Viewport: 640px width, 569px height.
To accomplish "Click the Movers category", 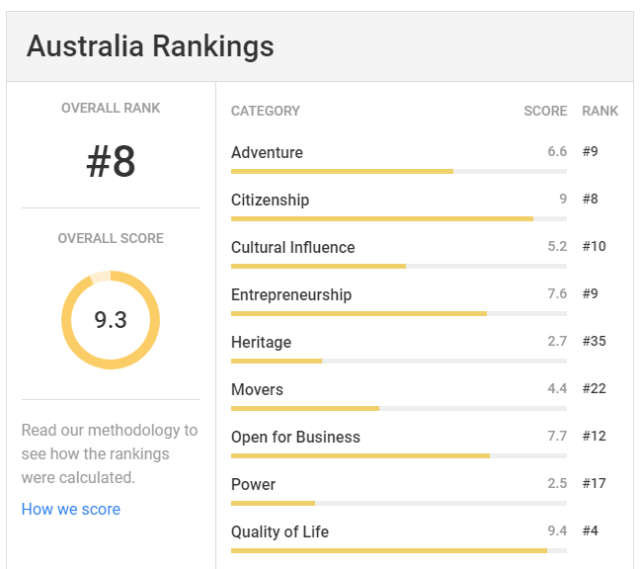I will pyautogui.click(x=257, y=389).
